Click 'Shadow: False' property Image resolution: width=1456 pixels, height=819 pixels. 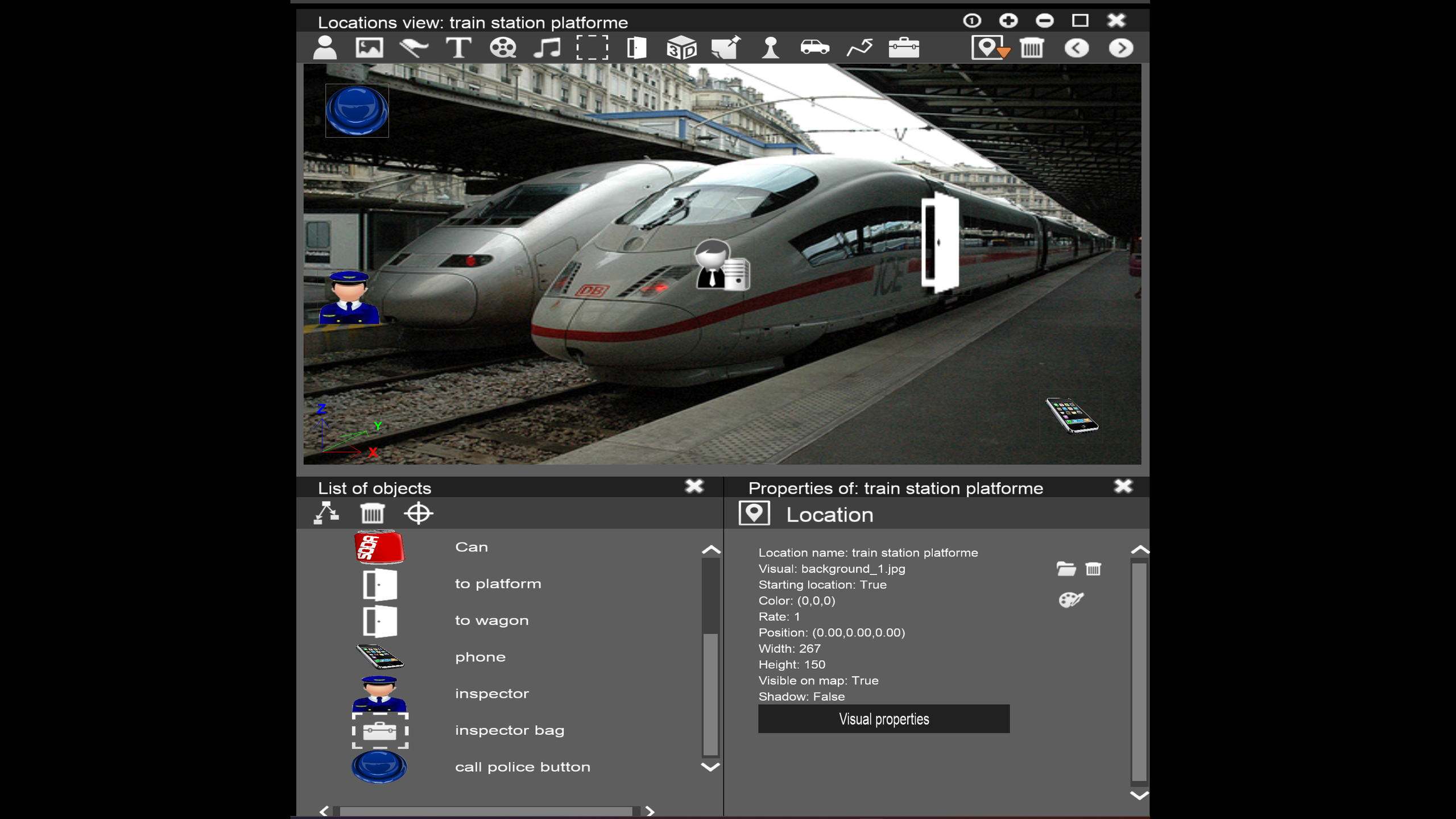(x=801, y=696)
